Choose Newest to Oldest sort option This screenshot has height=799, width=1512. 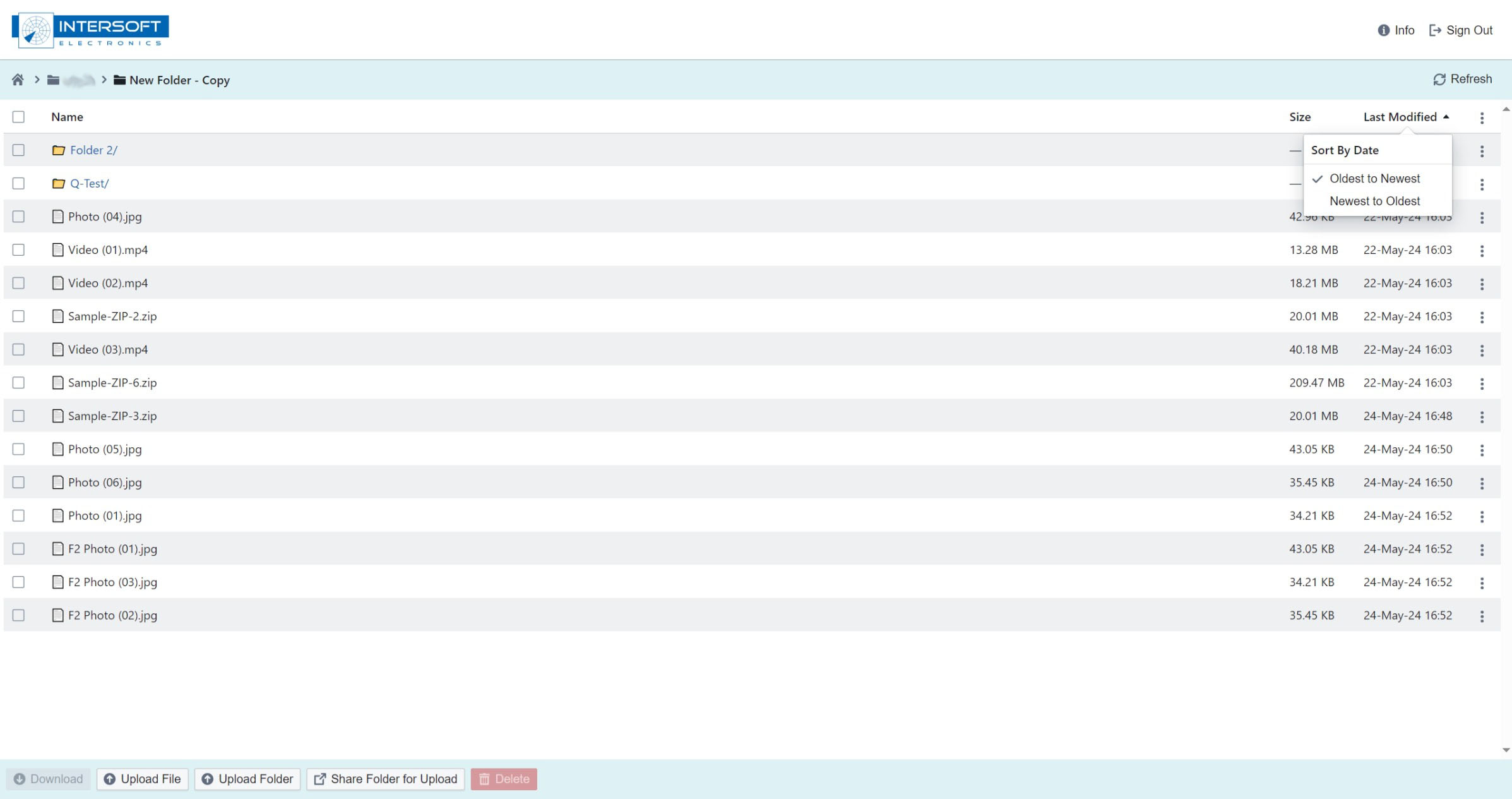(x=1374, y=201)
